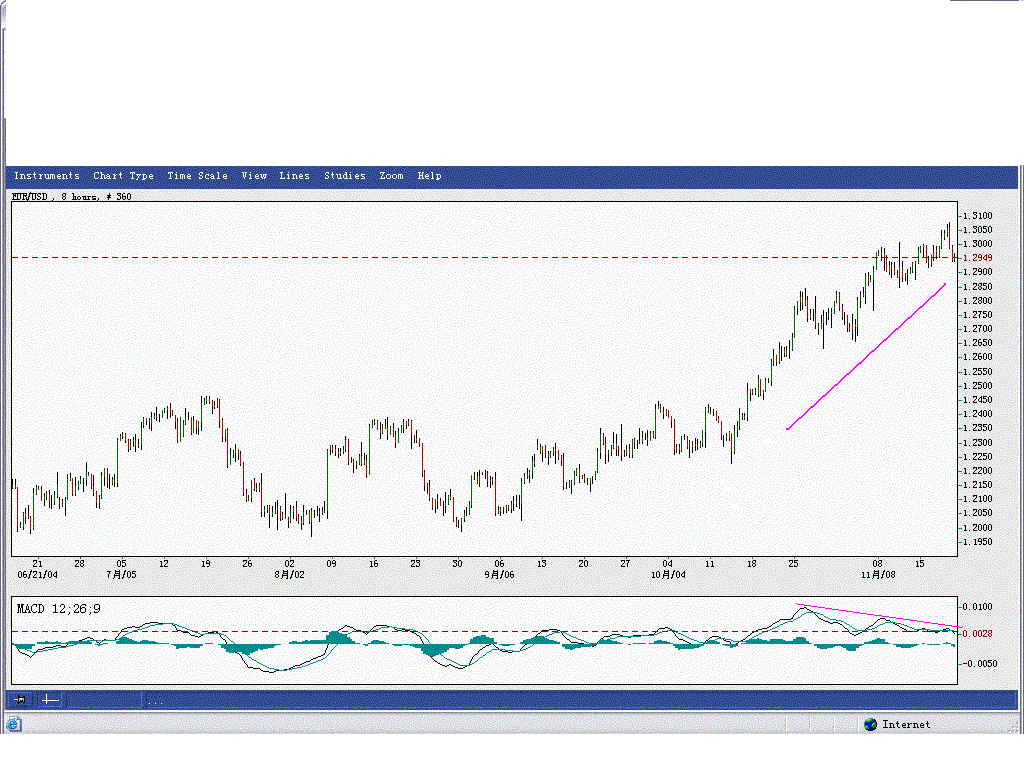This screenshot has width=1024, height=768.
Task: Click the 06/21/04 date axis label
Action: (x=37, y=575)
